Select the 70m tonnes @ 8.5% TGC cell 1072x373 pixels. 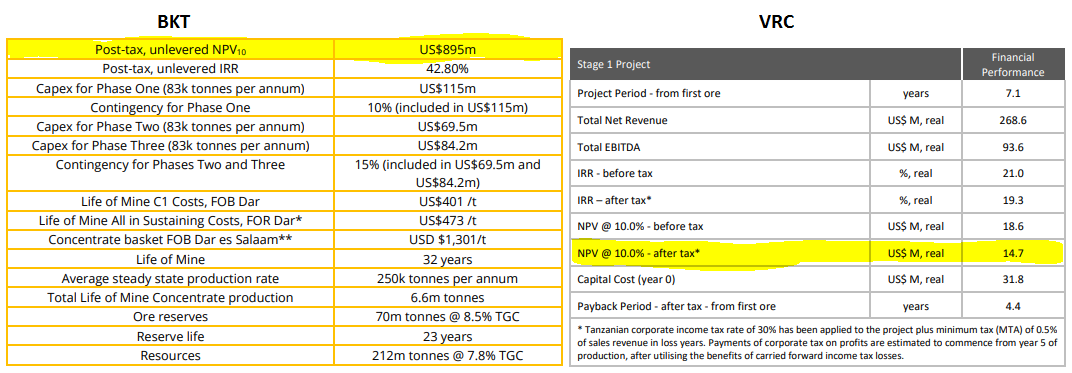(448, 318)
